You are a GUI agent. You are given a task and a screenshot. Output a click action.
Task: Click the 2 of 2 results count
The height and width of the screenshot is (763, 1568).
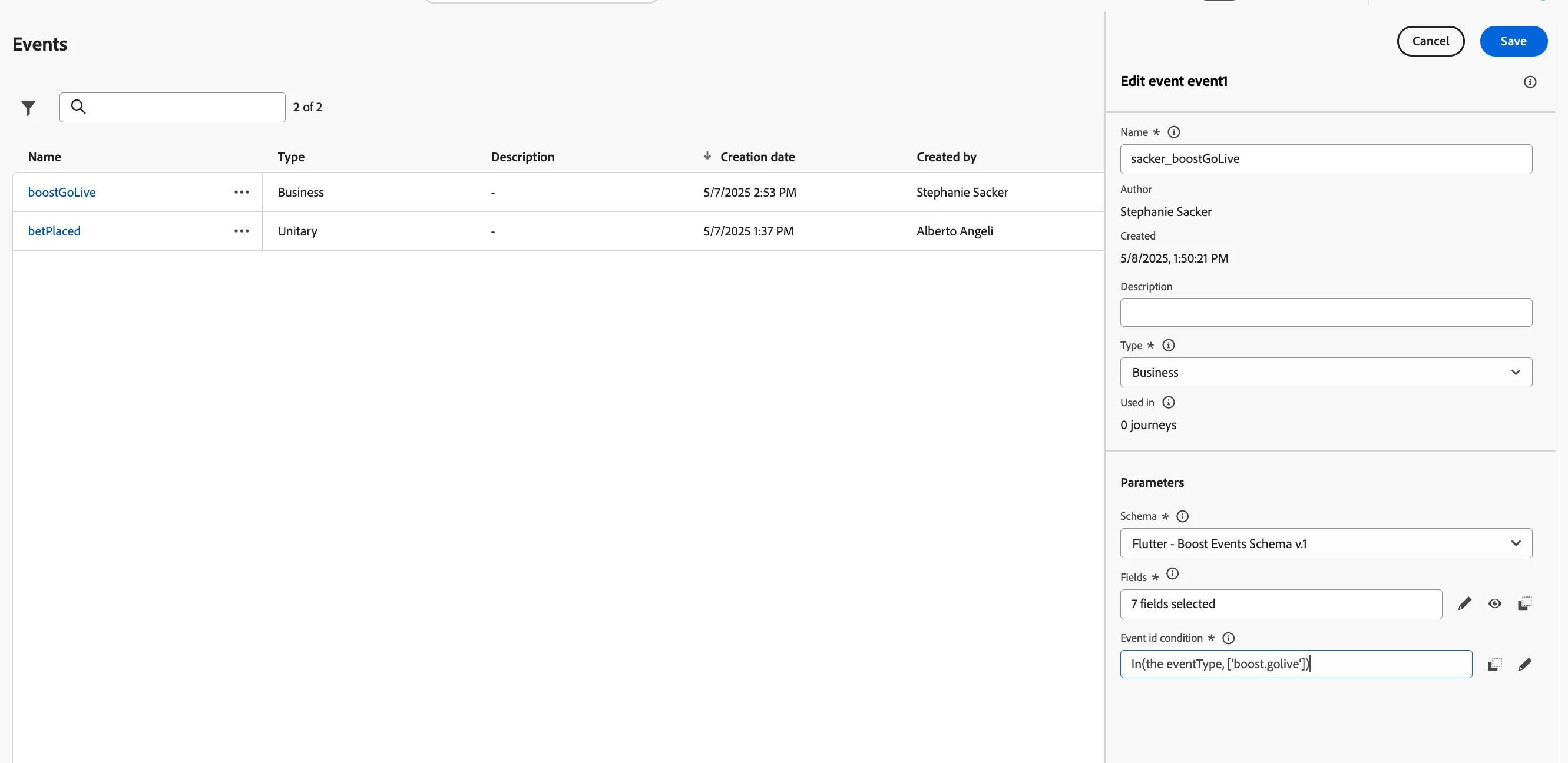tap(307, 107)
